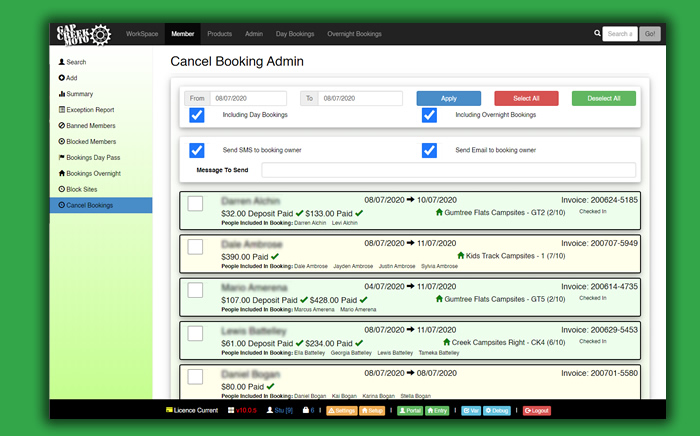Toggle Including Overnight Bookings checkbox
The width and height of the screenshot is (700, 436).
coord(429,115)
